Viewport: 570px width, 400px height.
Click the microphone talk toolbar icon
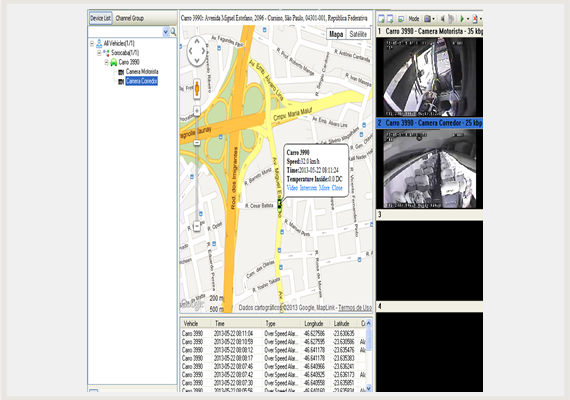click(x=451, y=19)
